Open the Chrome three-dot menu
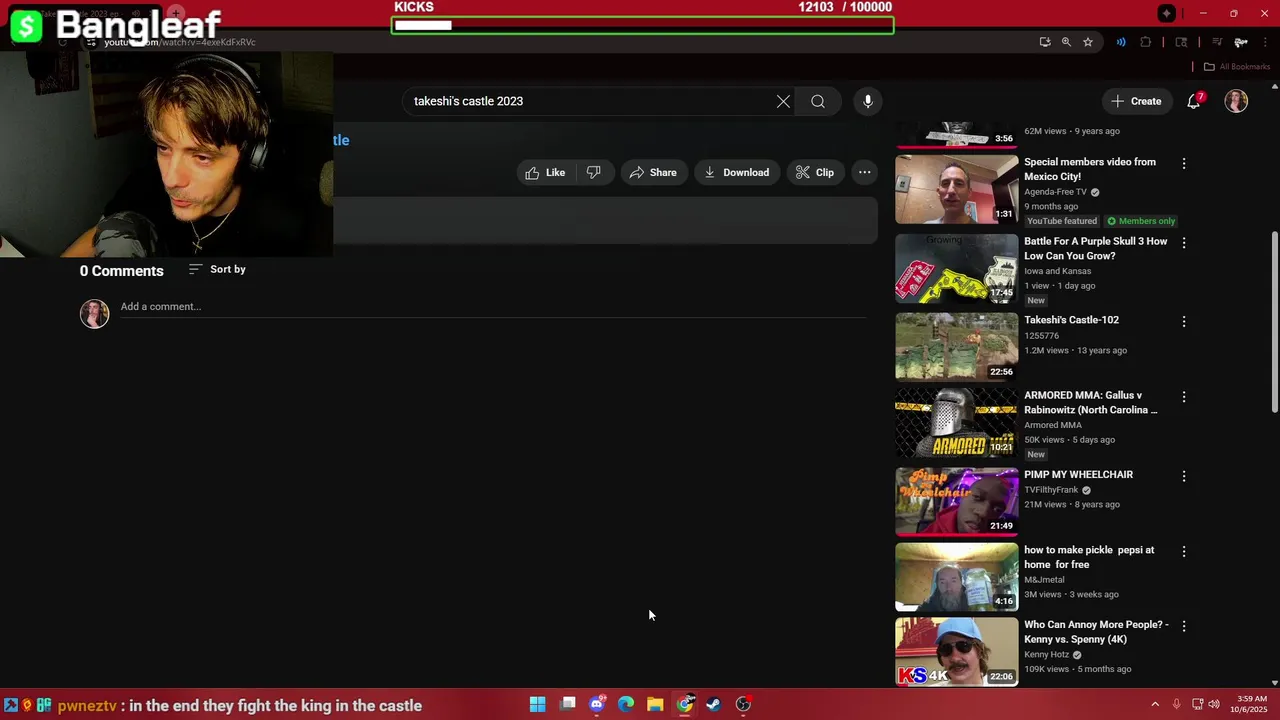This screenshot has height=720, width=1280. click(x=1266, y=42)
